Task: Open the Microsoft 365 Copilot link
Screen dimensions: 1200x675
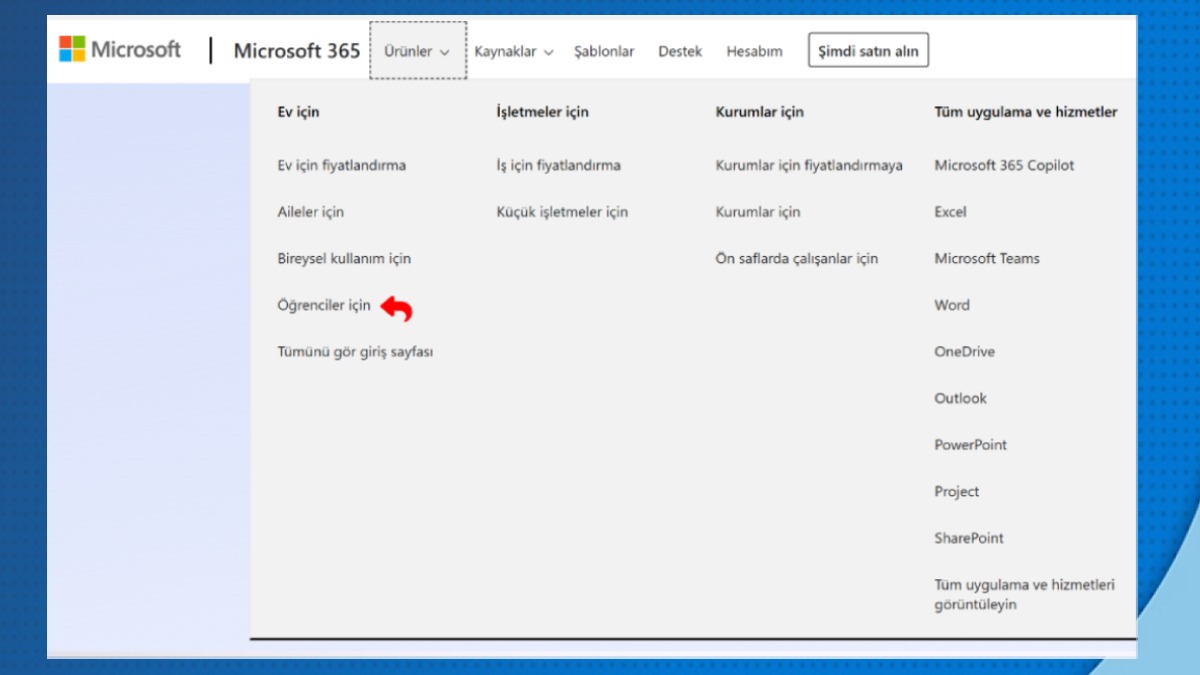Action: pyautogui.click(x=1004, y=165)
